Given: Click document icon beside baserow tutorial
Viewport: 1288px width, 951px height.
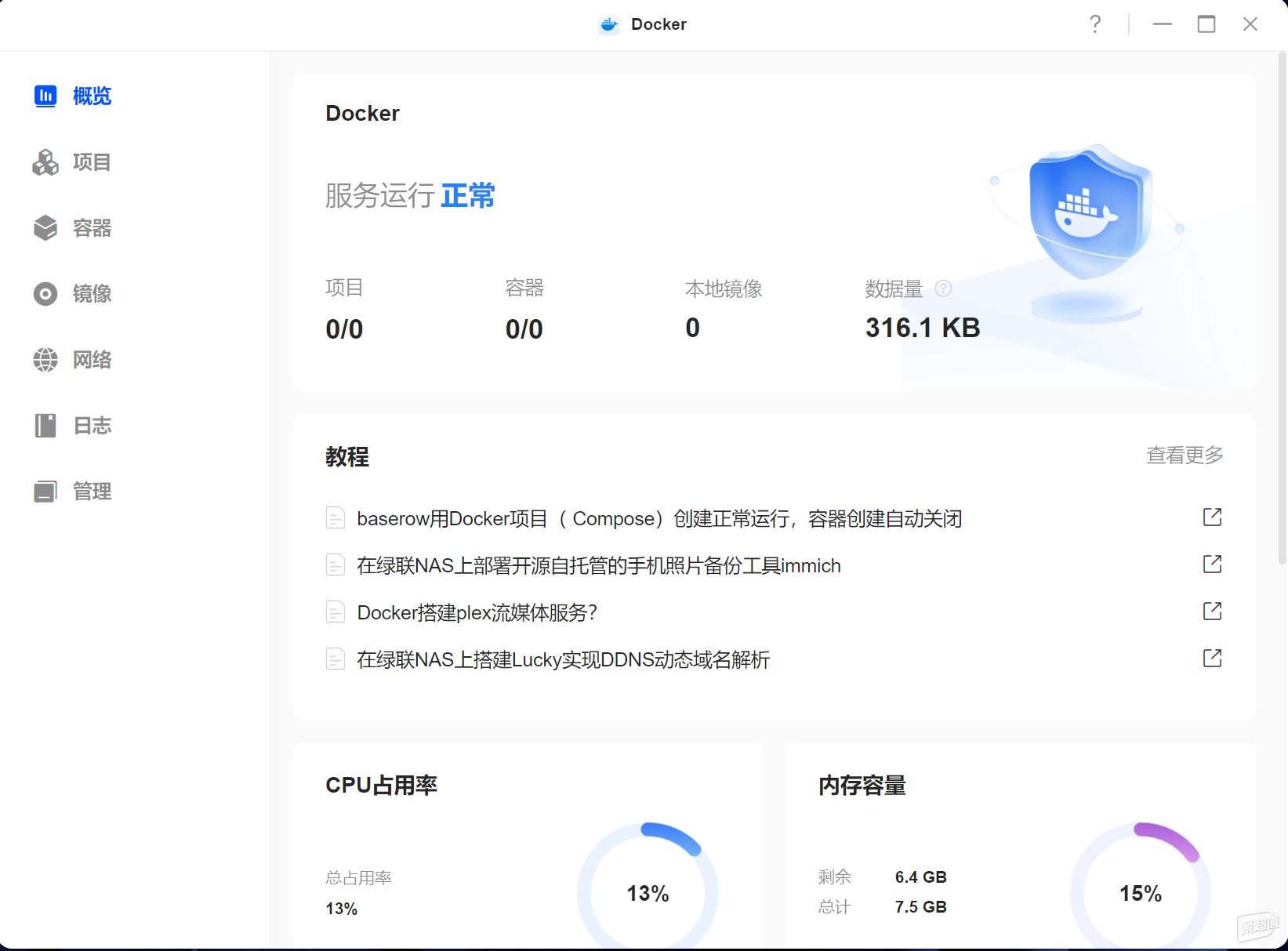Looking at the screenshot, I should point(336,518).
